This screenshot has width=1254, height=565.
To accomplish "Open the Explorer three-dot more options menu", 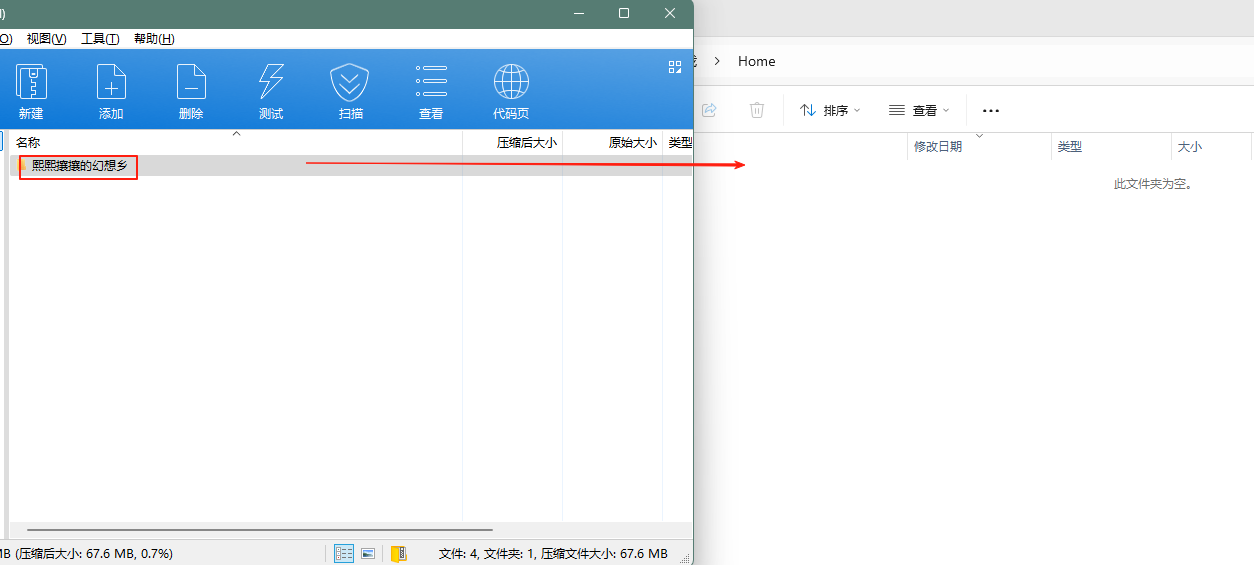I will click(x=991, y=110).
